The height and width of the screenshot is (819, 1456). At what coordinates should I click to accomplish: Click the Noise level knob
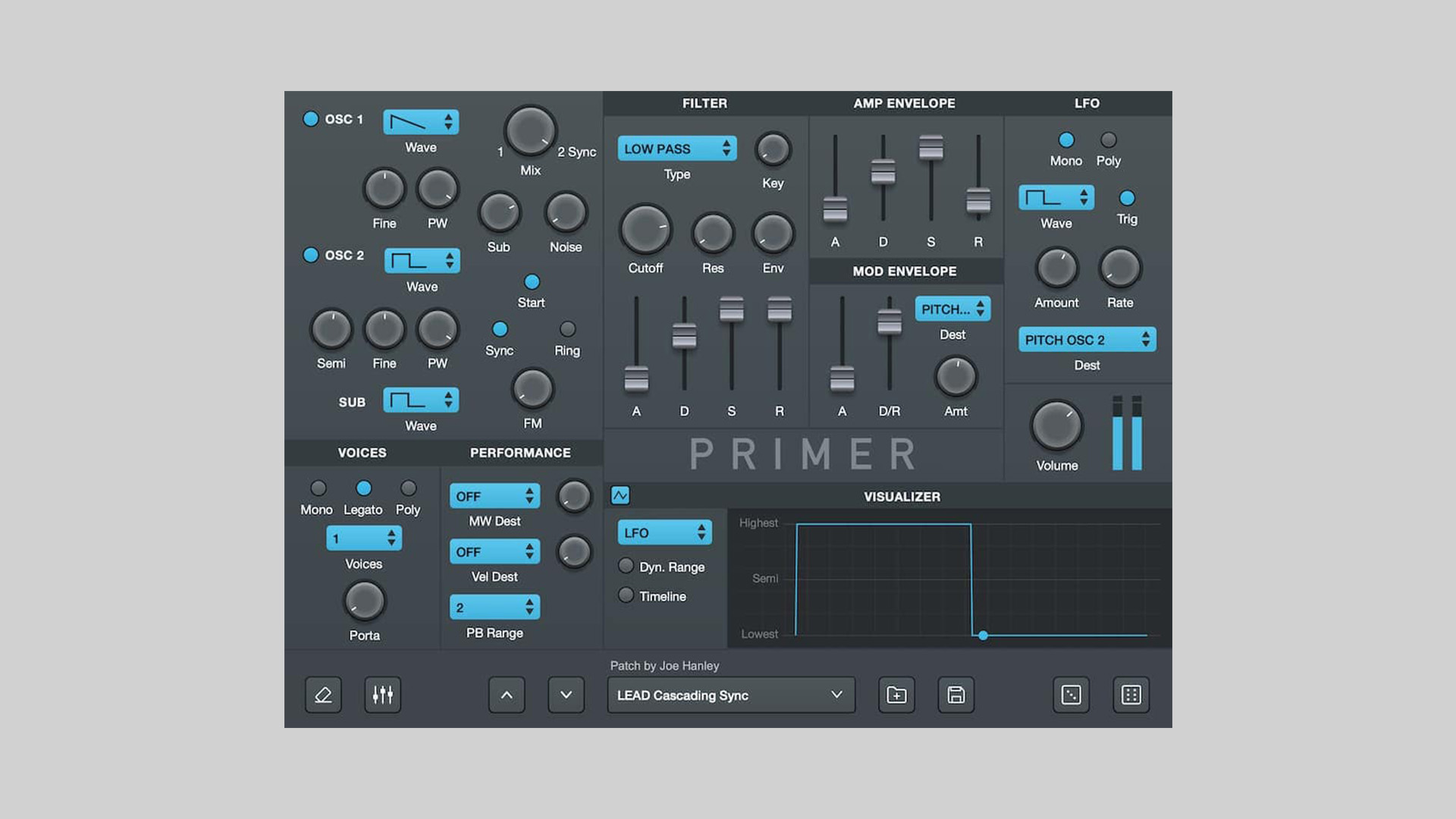coord(566,212)
